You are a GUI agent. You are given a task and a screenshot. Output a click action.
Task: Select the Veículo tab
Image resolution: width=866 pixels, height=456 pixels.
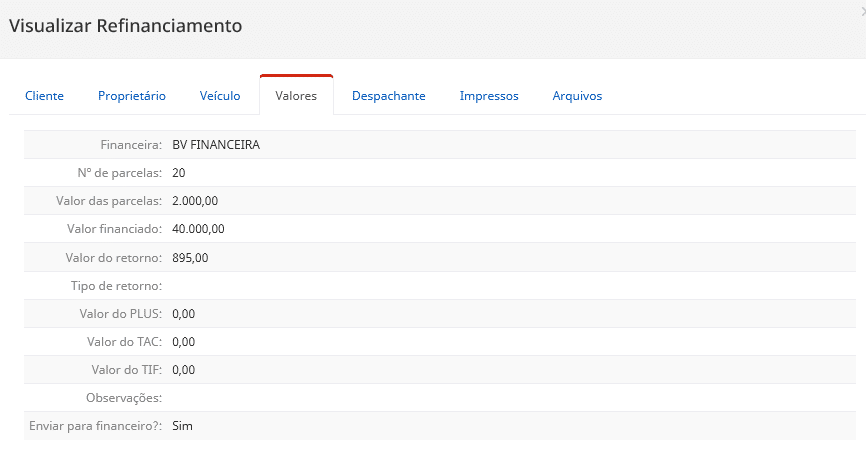pyautogui.click(x=220, y=96)
